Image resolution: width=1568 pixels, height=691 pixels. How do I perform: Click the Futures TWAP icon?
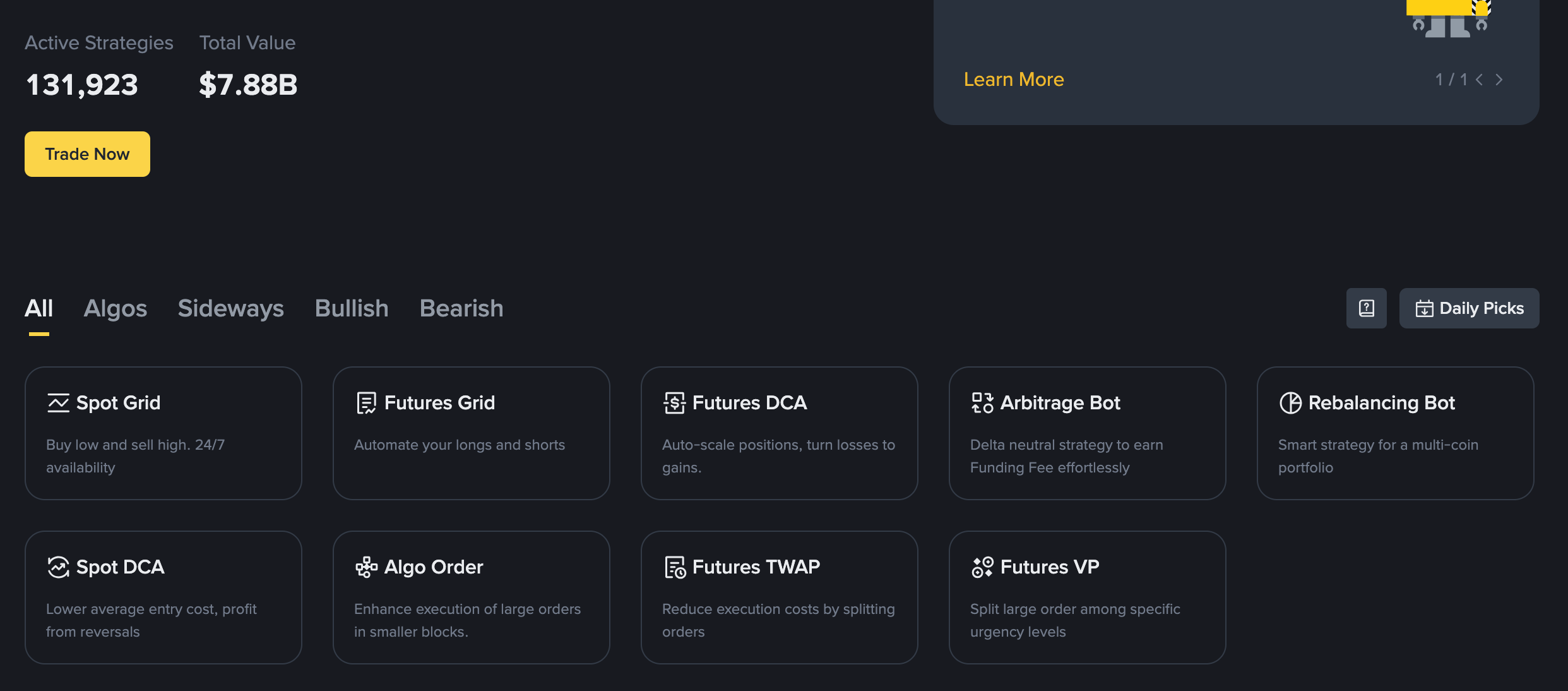[674, 567]
